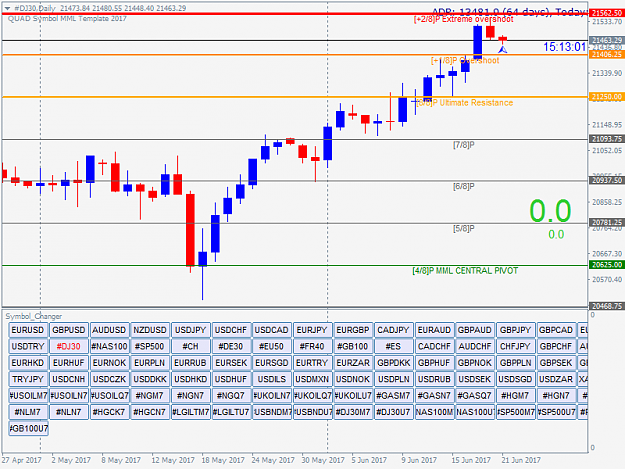Open USDCAD in the chart
The image size is (625, 469).
click(x=272, y=330)
